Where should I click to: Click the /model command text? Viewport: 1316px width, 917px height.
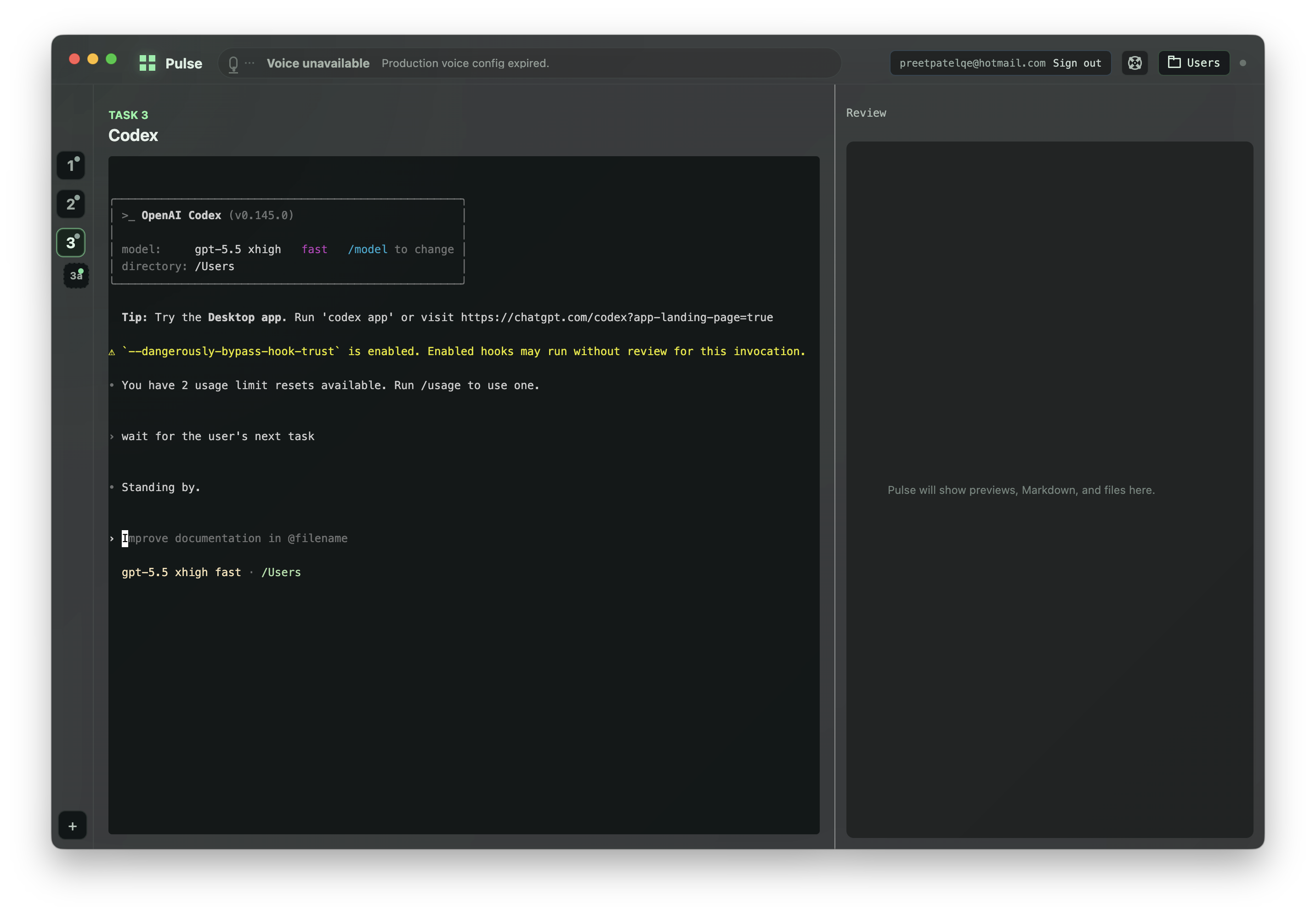[368, 249]
